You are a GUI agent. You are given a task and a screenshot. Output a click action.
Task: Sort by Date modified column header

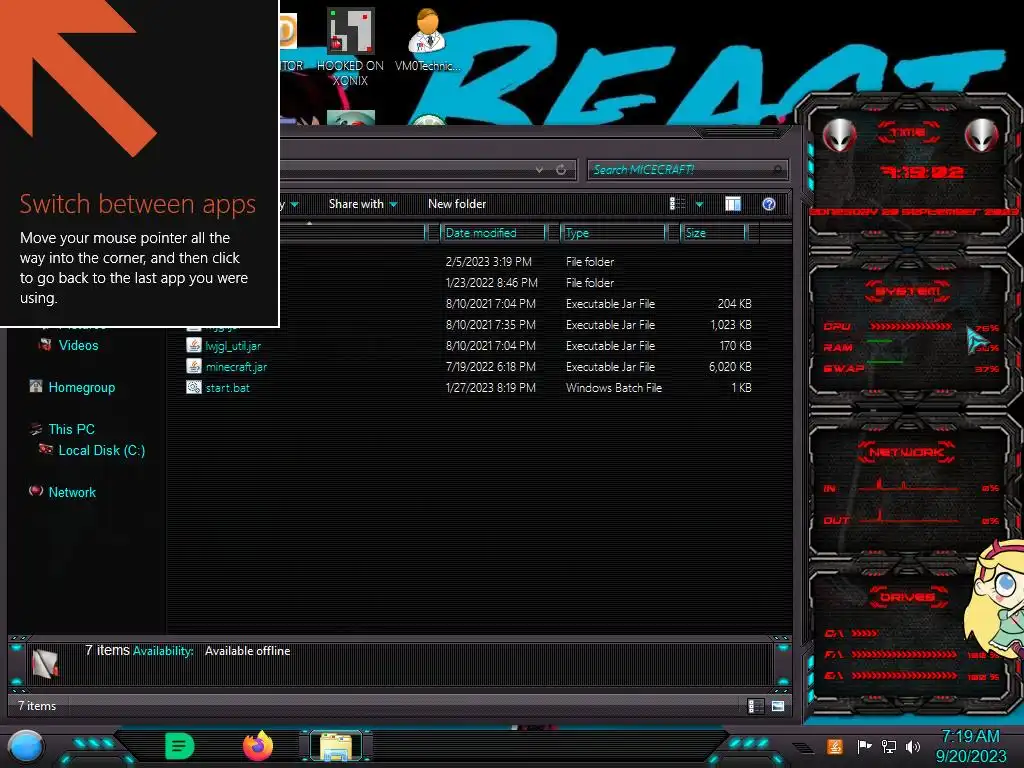point(492,232)
